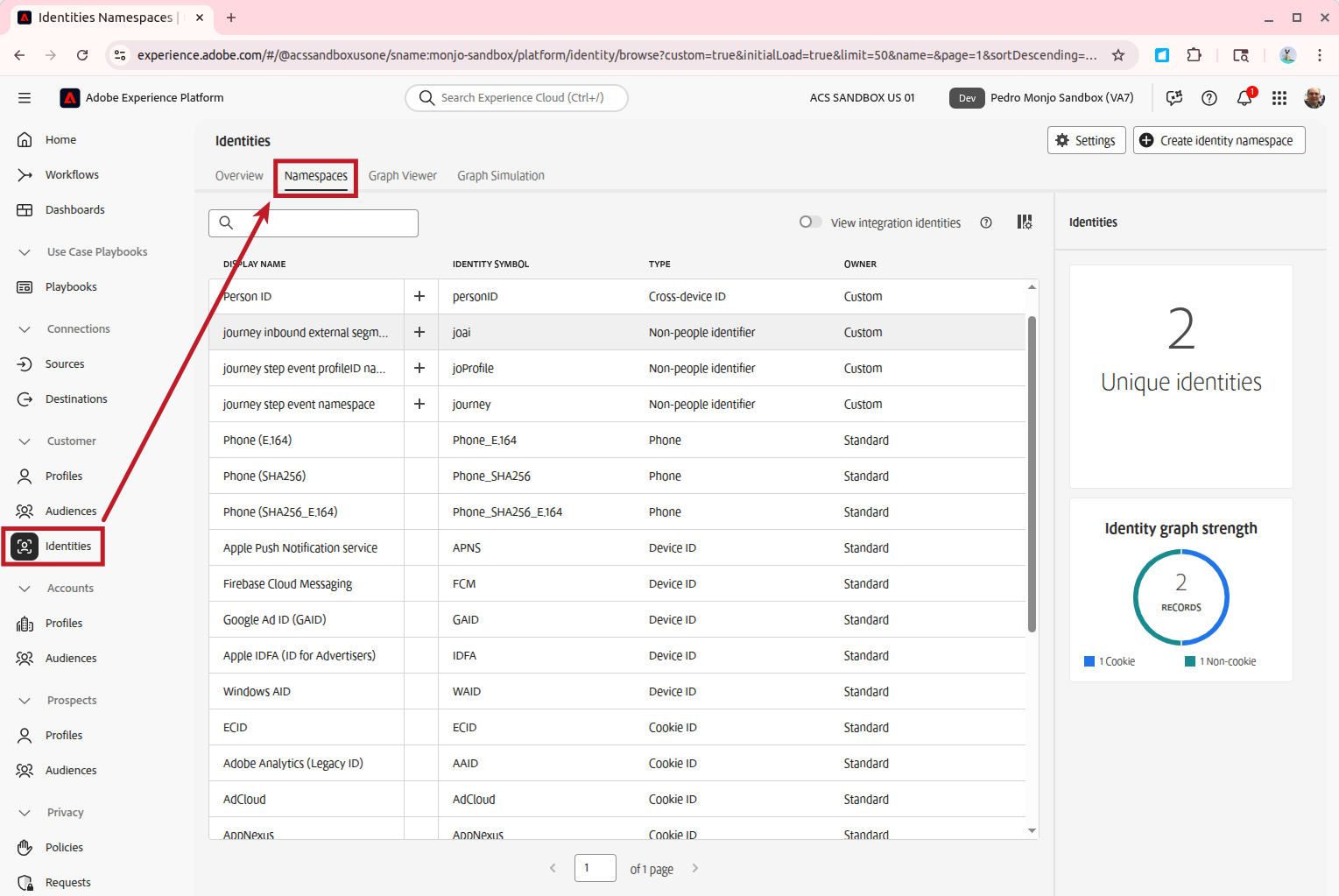The width and height of the screenshot is (1339, 896).
Task: Open browser extensions puzzle icon
Action: pyautogui.click(x=1195, y=55)
